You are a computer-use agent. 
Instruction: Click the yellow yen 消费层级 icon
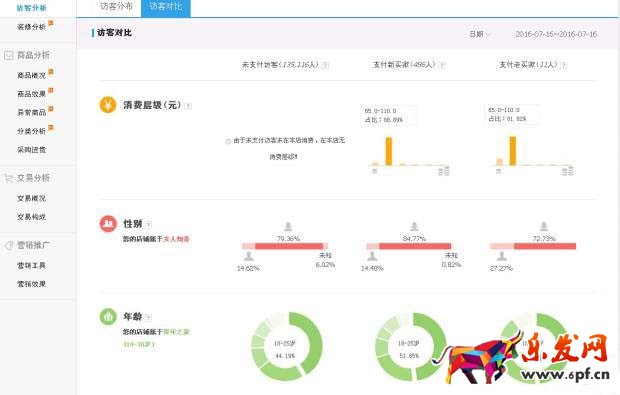click(x=108, y=105)
